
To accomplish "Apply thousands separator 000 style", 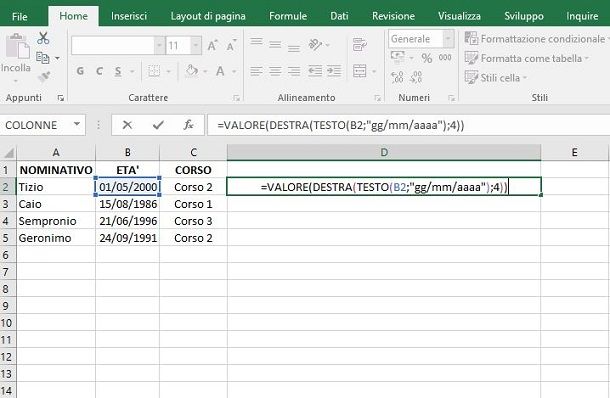I will click(x=445, y=58).
